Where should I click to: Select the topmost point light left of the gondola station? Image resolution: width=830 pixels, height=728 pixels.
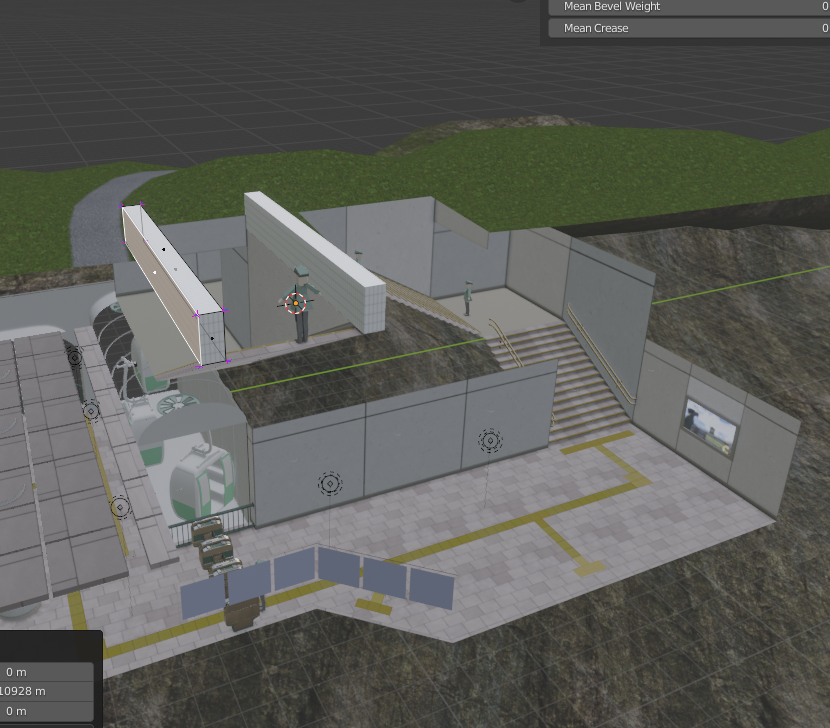coord(74,357)
